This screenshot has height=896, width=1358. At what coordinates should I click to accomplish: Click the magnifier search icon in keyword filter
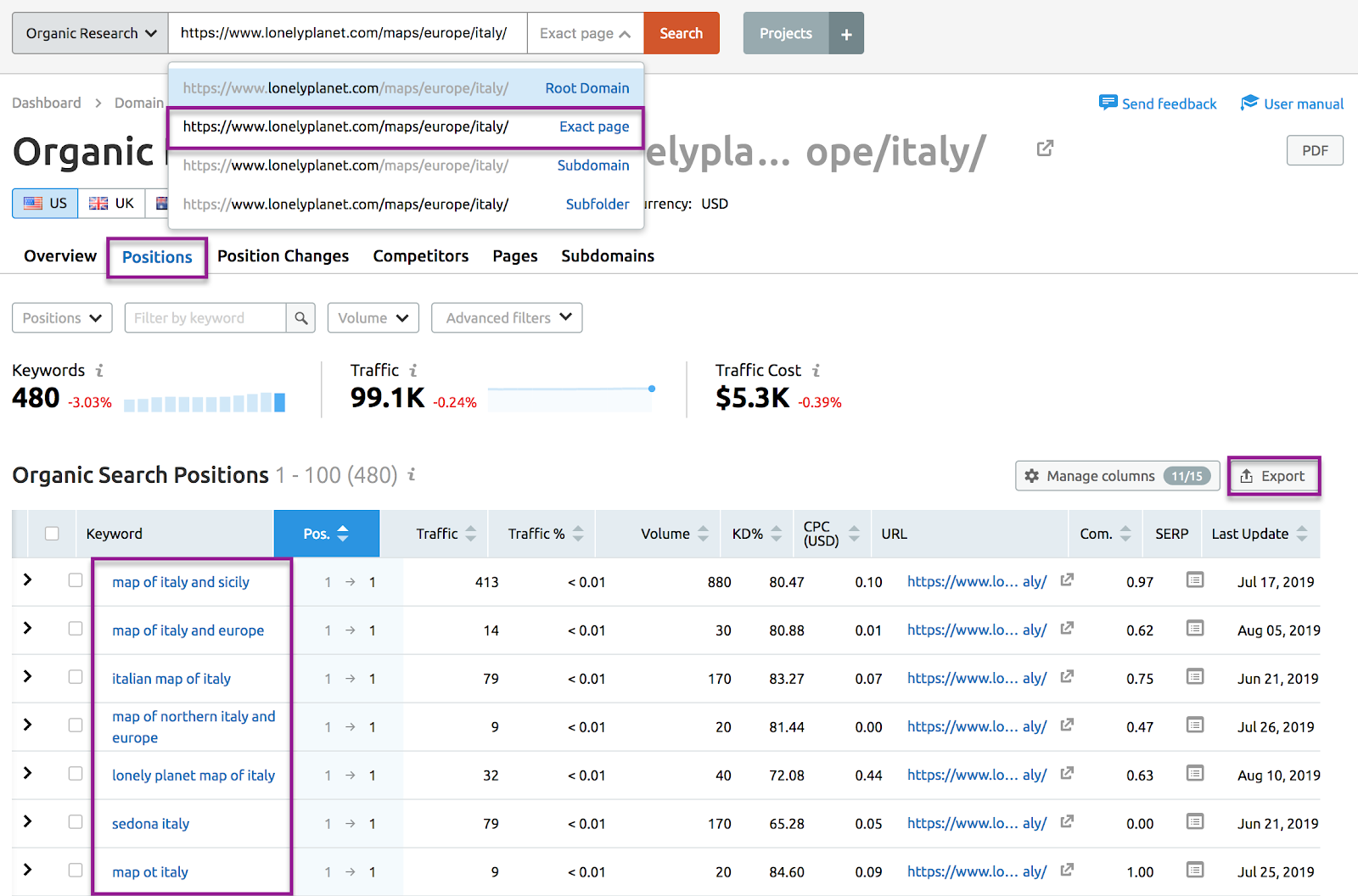300,318
